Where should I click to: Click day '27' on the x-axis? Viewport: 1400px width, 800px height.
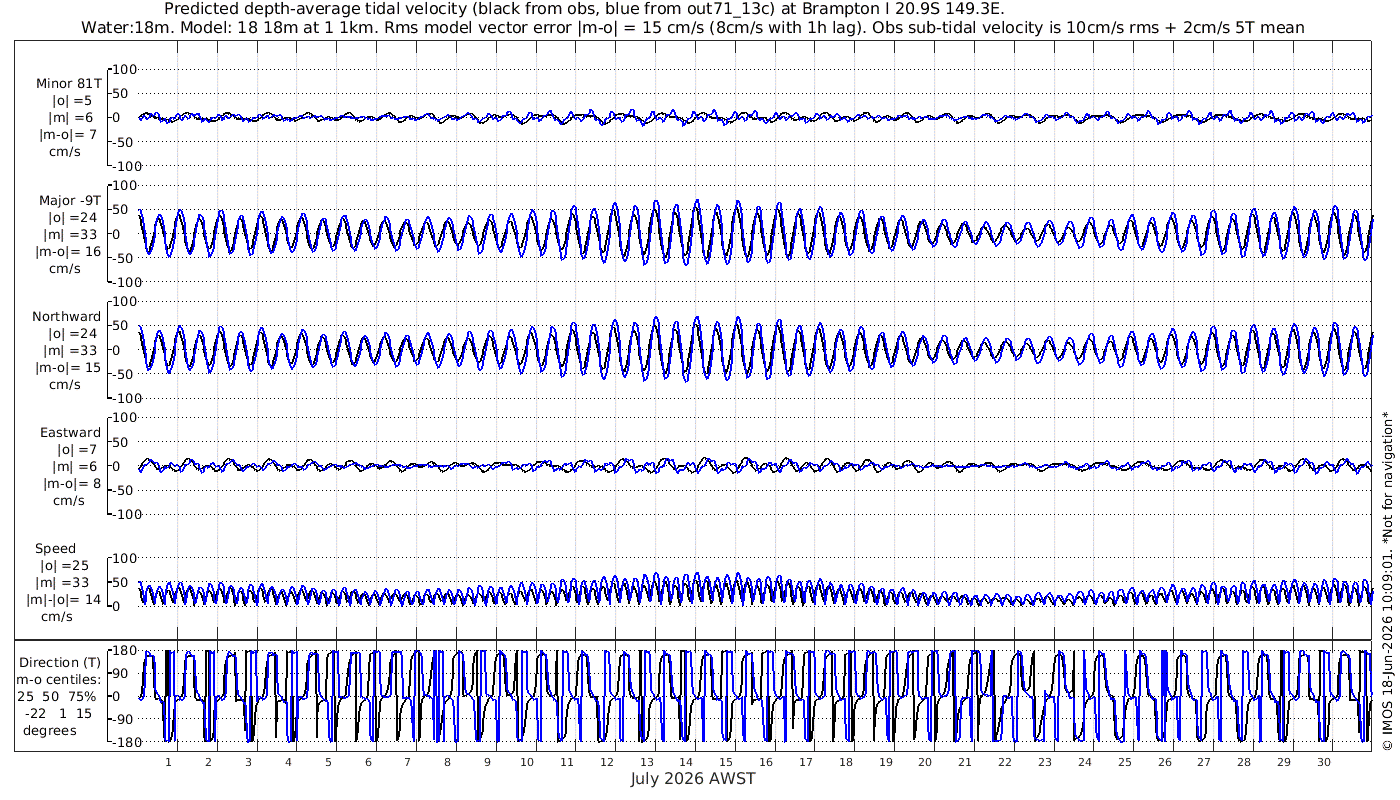point(1204,761)
